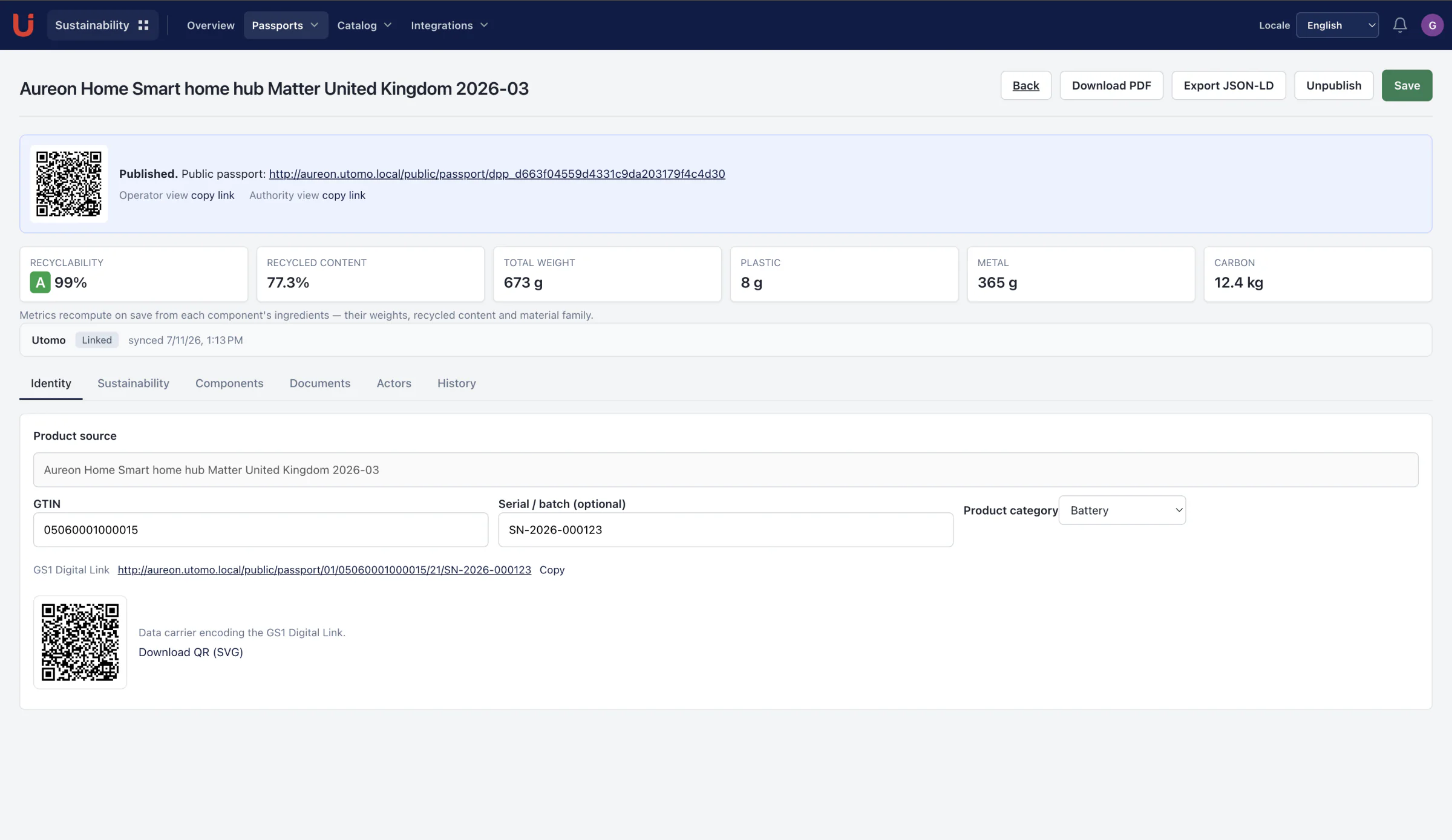
Task: Click the Carbon 12.4 kg value
Action: click(1238, 282)
